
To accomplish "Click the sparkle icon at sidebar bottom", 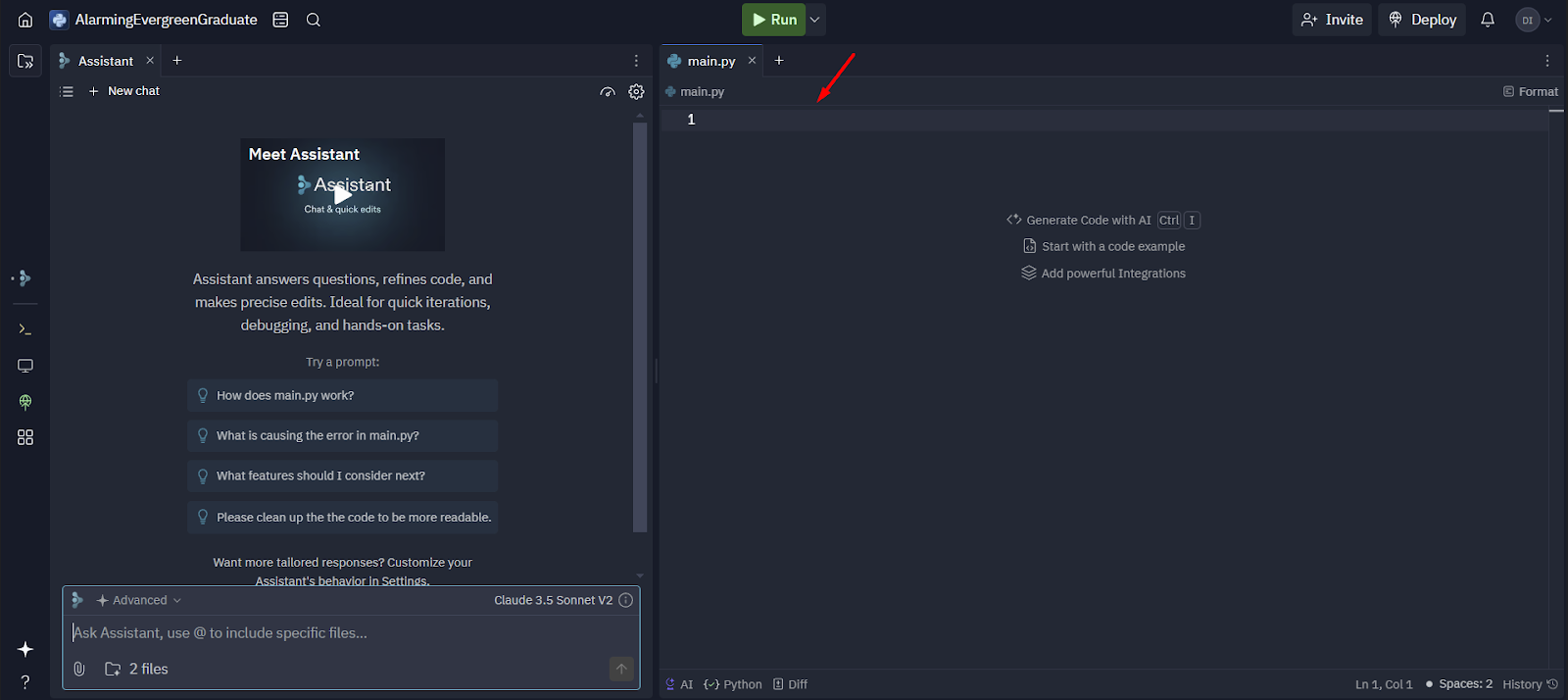I will click(25, 649).
